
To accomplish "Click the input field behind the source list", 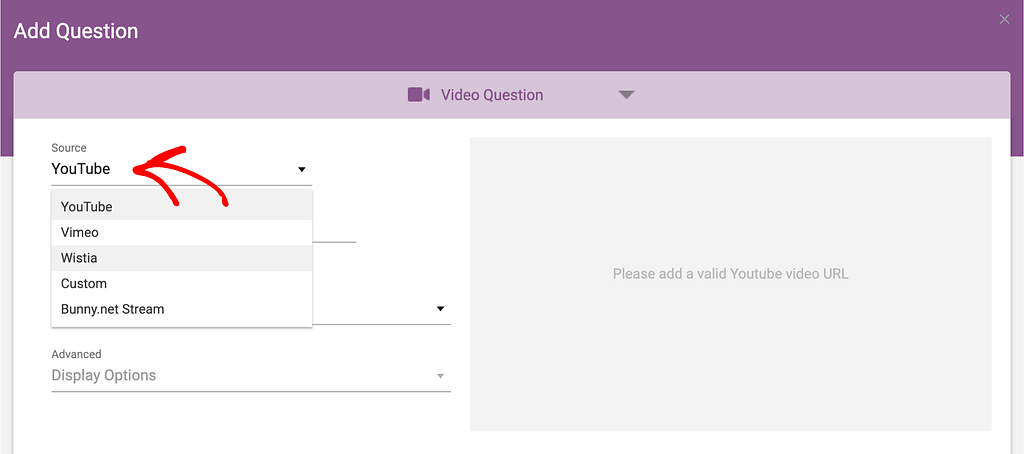I will pyautogui.click(x=335, y=230).
